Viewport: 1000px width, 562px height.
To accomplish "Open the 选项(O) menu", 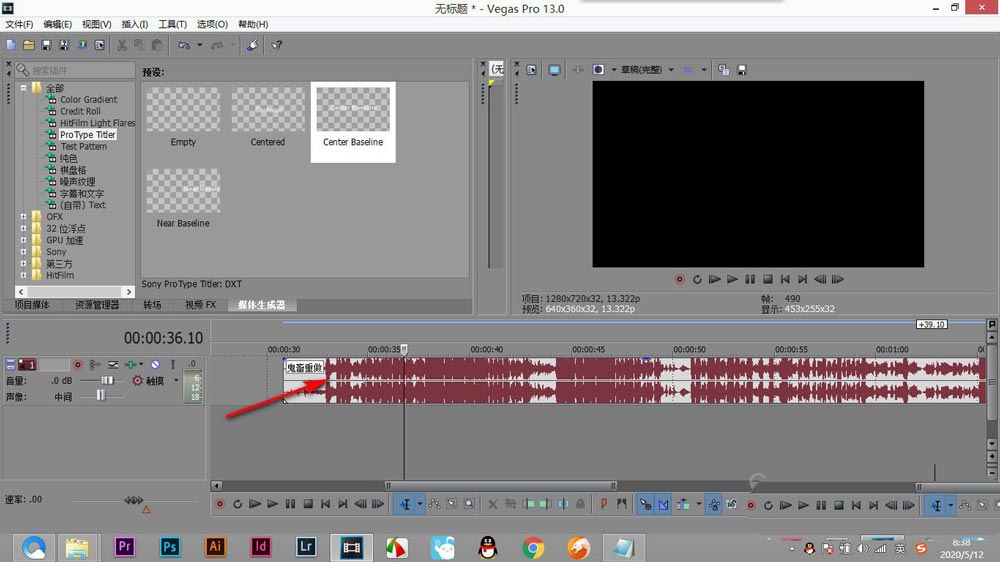I will (212, 24).
